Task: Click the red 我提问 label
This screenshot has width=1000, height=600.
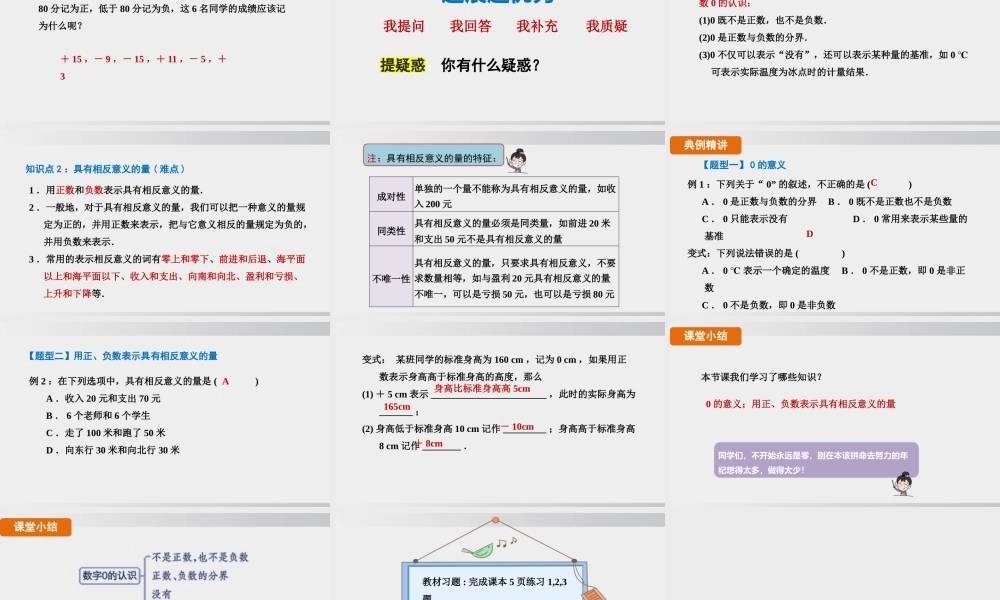Action: [404, 26]
